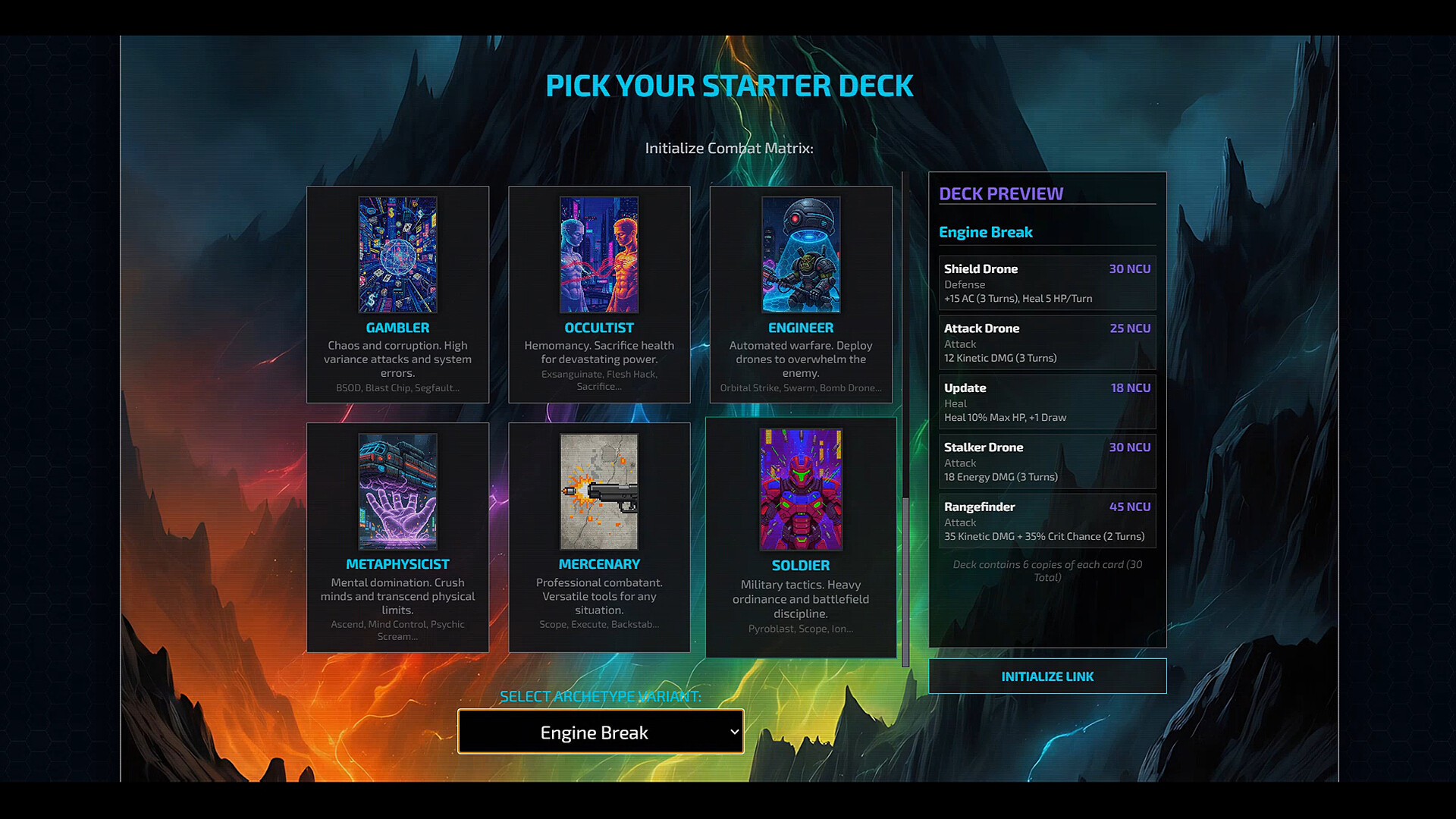Choose the Mercenary pistol artwork
Viewport: 1456px width, 819px height.
click(599, 491)
